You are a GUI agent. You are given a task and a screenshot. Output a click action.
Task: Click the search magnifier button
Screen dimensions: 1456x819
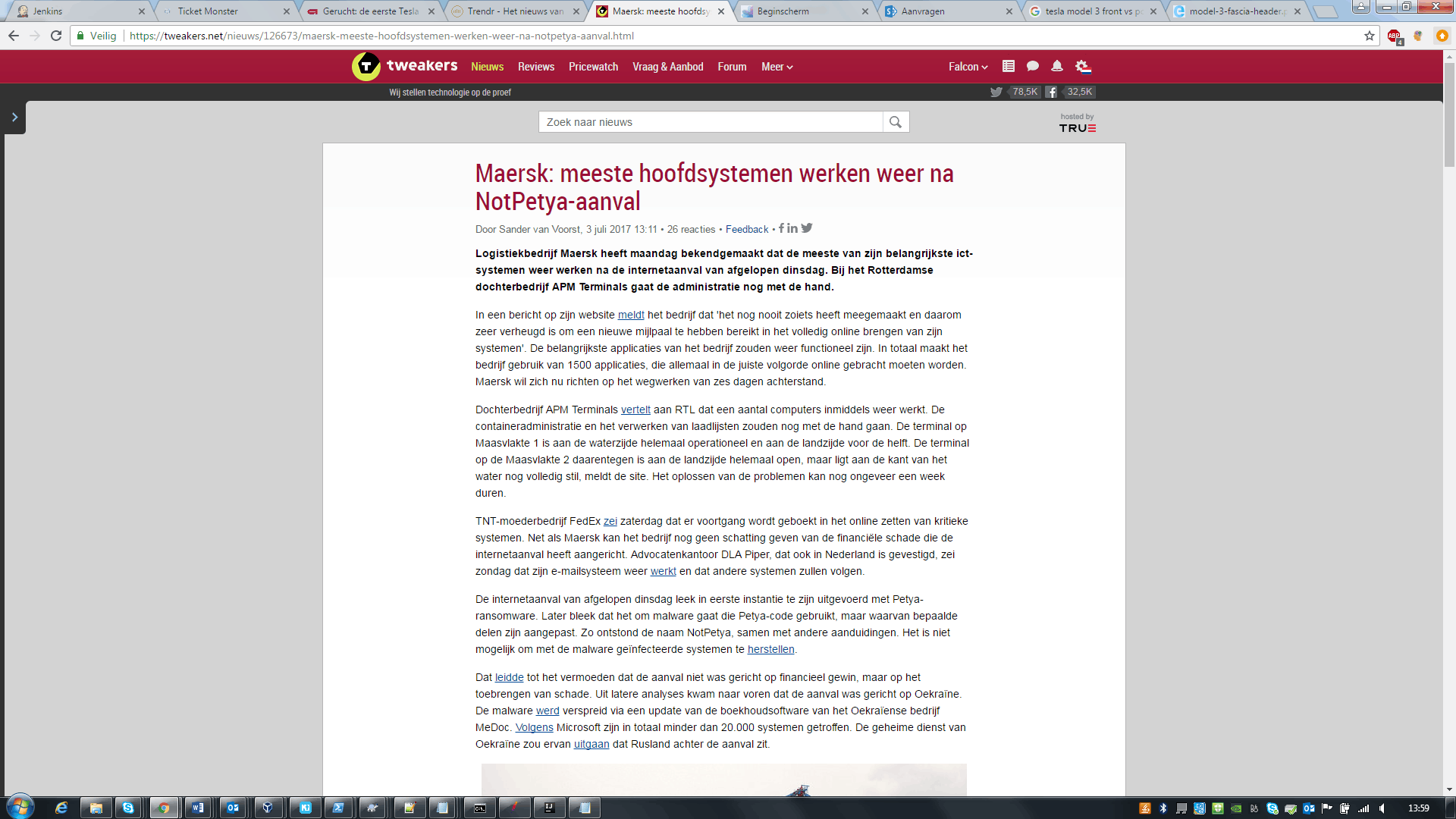896,122
